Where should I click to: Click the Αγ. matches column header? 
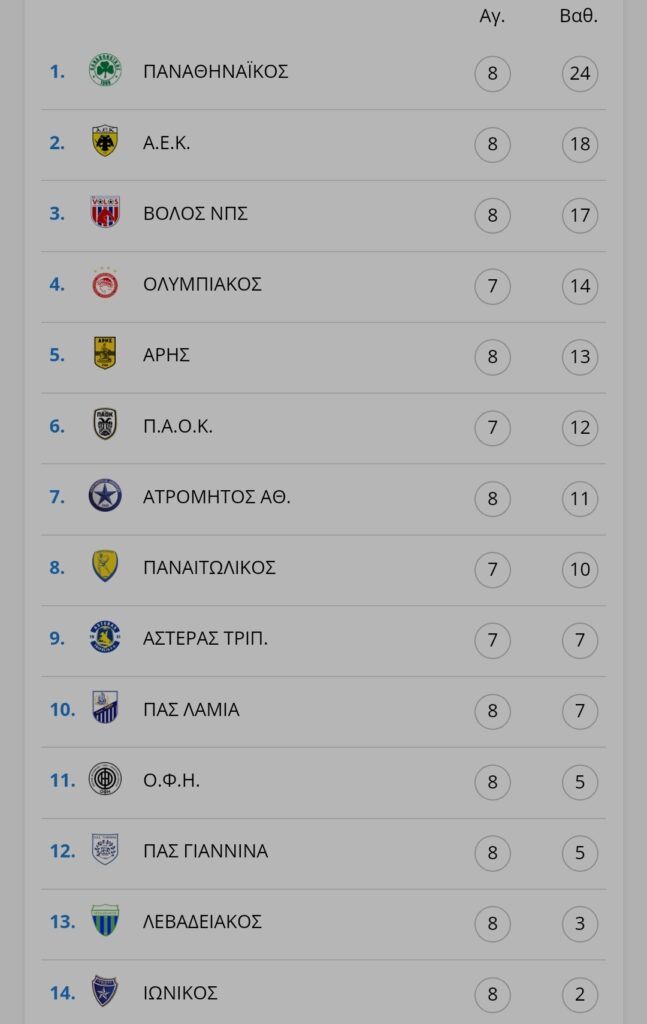pyautogui.click(x=492, y=16)
